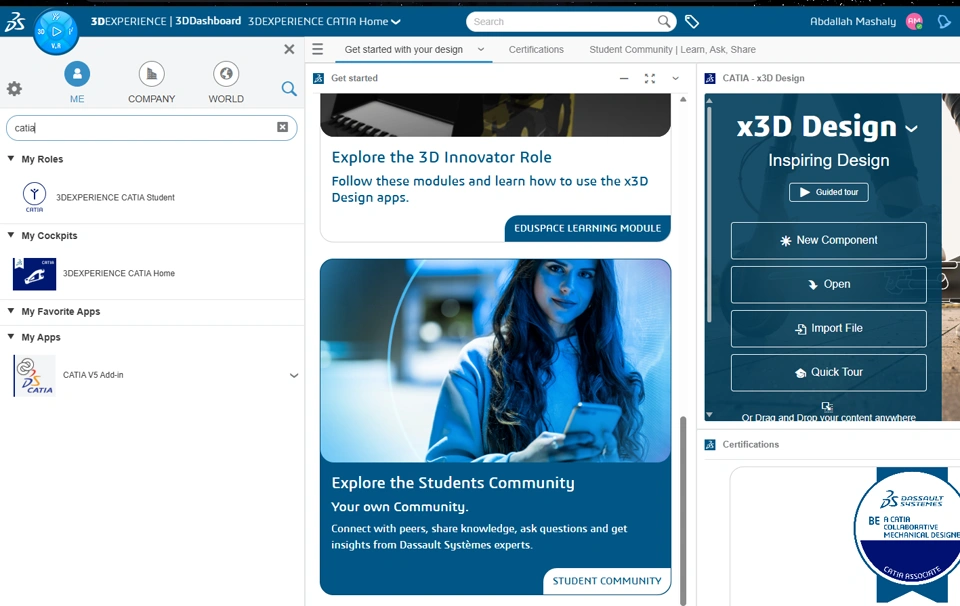Open the Get started widget menu chevron

coord(675,78)
